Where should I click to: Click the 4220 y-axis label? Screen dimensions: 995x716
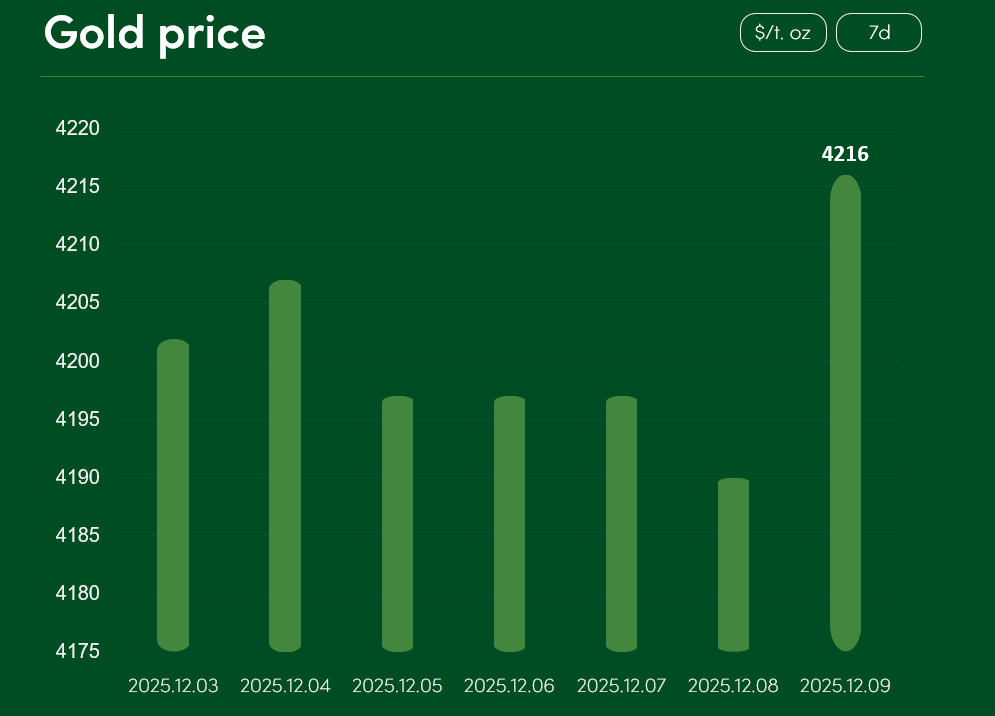[78, 129]
